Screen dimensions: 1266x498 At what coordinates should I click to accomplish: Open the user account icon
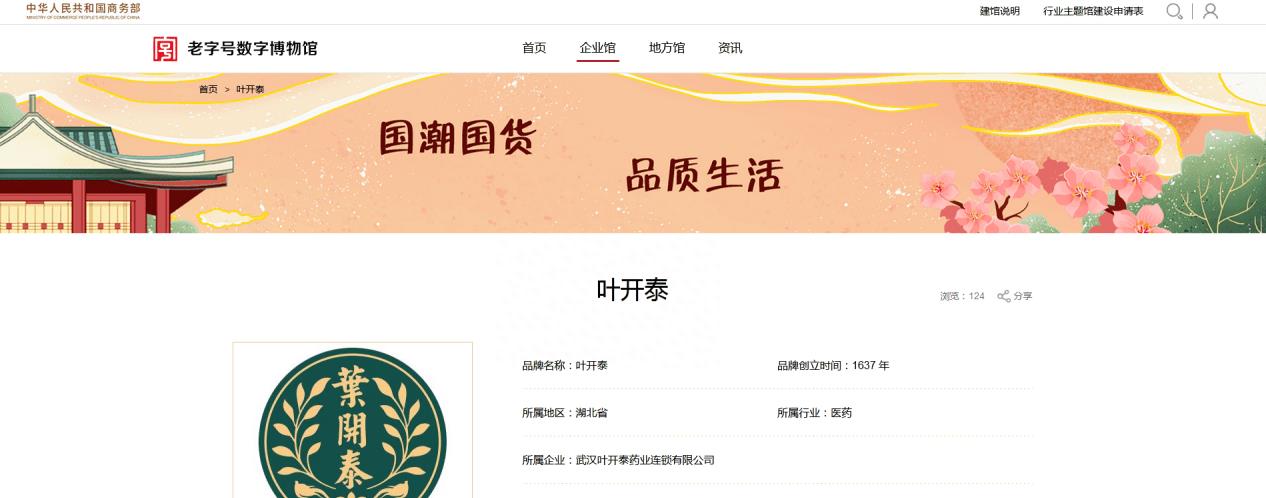point(1210,12)
